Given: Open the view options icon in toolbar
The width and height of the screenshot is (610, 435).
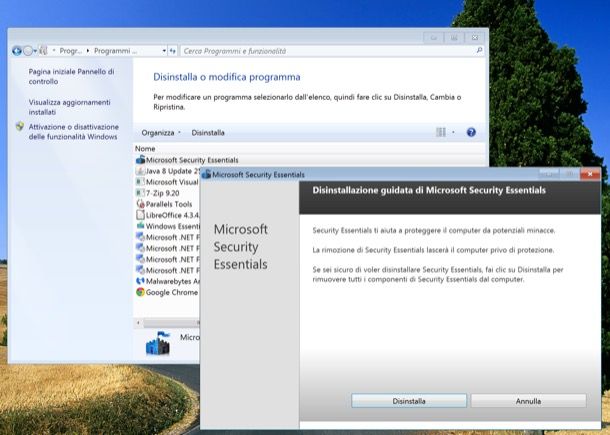Looking at the screenshot, I should 441,132.
